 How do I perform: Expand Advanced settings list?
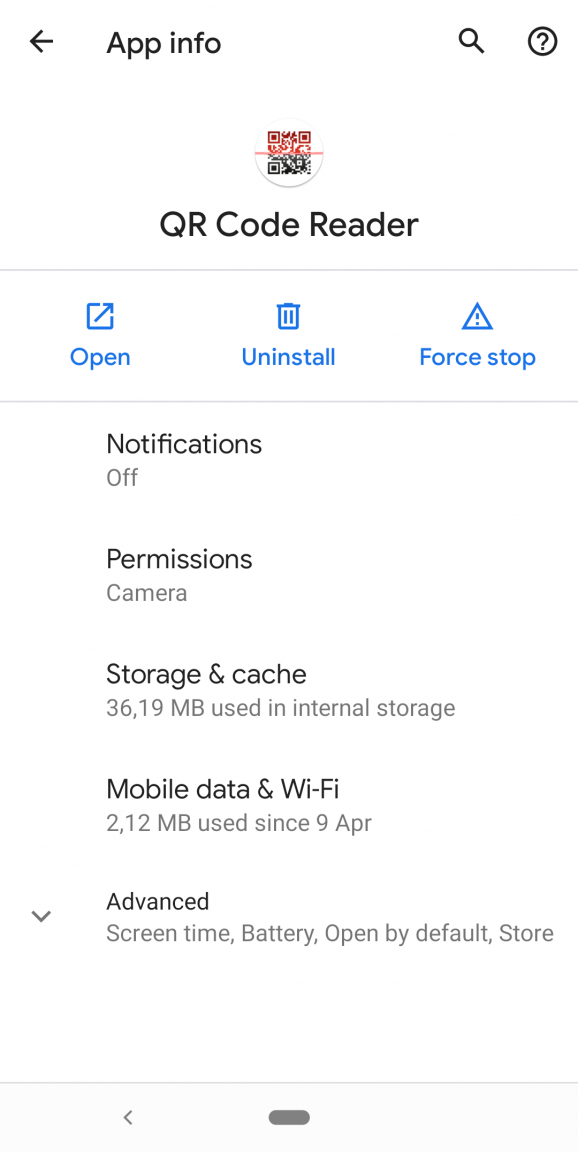tap(289, 917)
